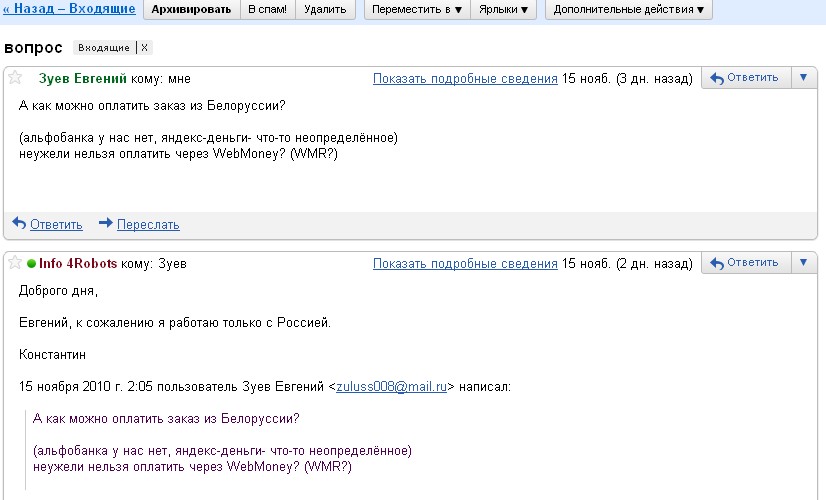Click the reply arrow icon below first message
The image size is (826, 500).
pos(18,223)
